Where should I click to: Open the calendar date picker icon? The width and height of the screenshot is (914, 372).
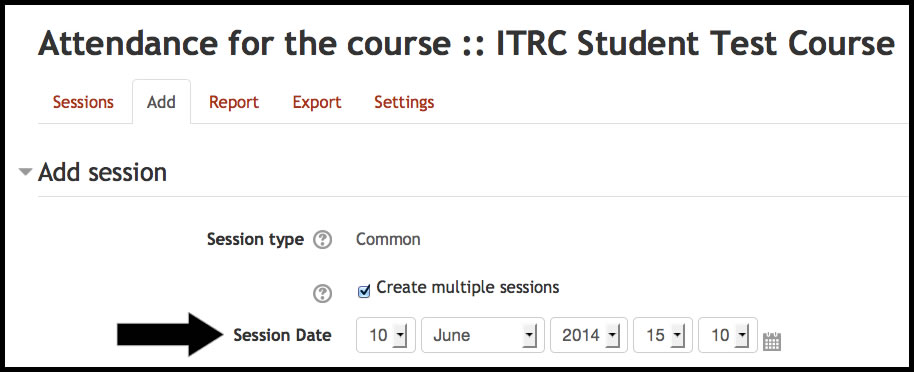click(771, 342)
